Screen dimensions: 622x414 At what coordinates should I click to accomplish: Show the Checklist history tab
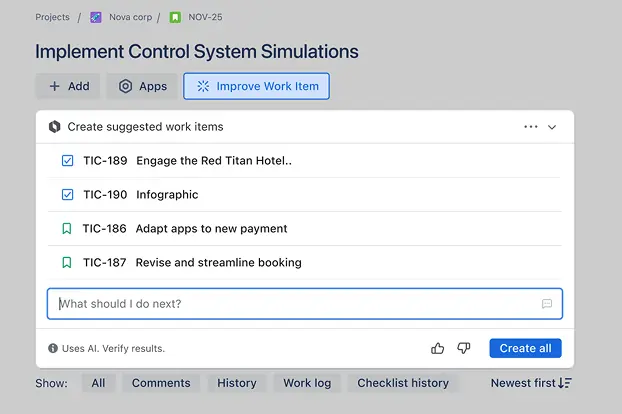pos(403,383)
